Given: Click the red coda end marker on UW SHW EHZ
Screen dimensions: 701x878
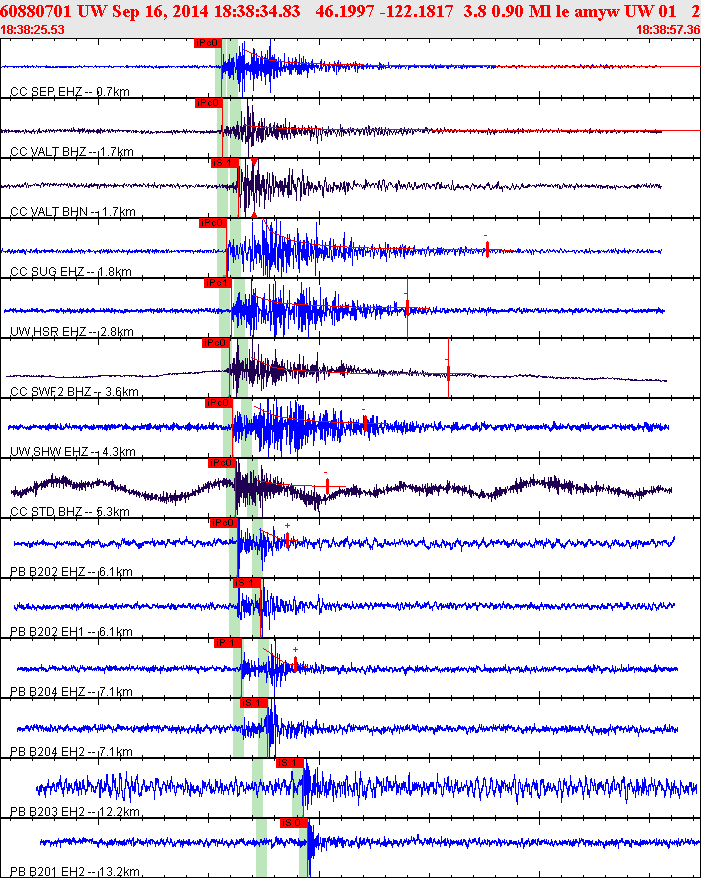Looking at the screenshot, I should [x=364, y=423].
